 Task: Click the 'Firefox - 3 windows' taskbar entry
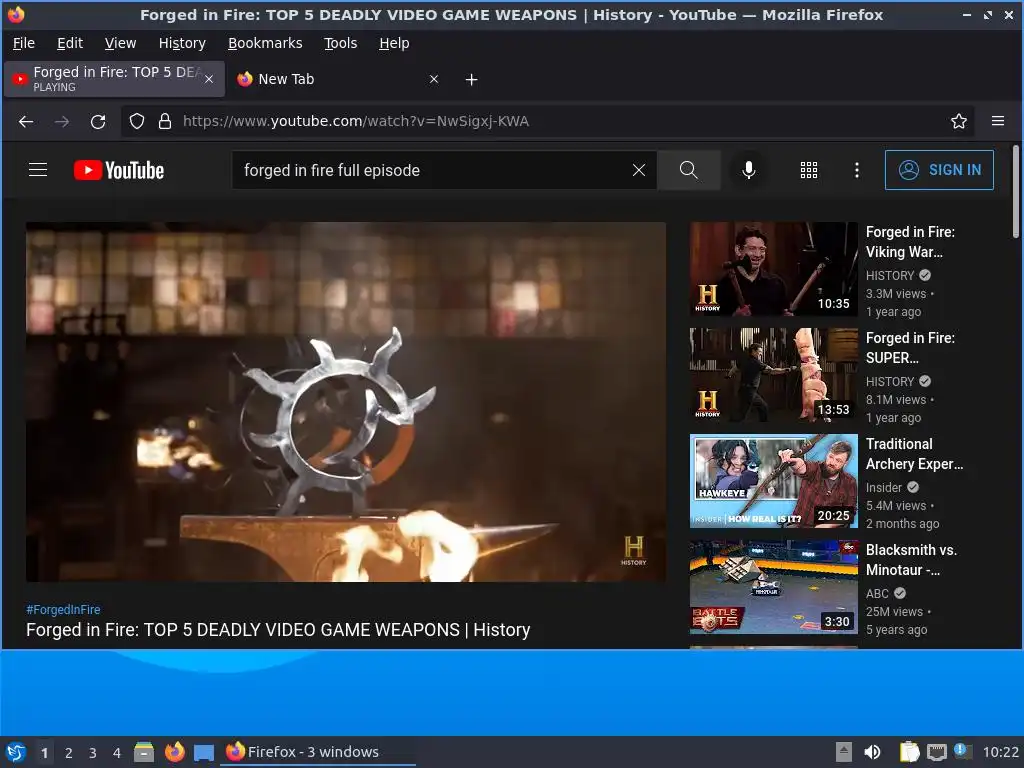click(x=318, y=752)
